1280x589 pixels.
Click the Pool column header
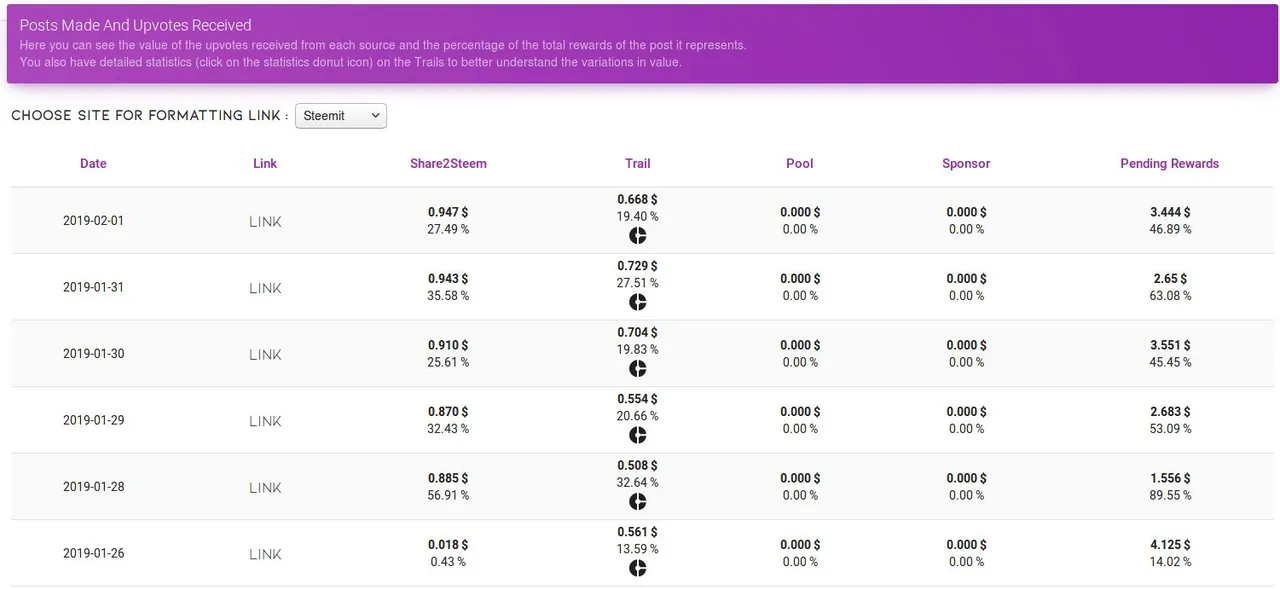coord(800,163)
